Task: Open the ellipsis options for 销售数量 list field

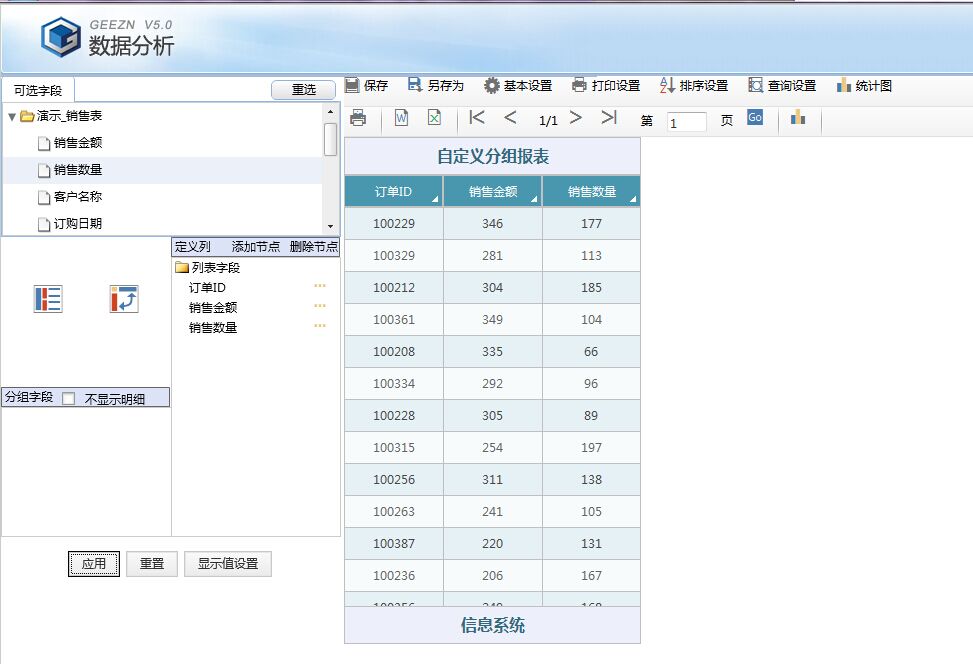Action: [320, 326]
